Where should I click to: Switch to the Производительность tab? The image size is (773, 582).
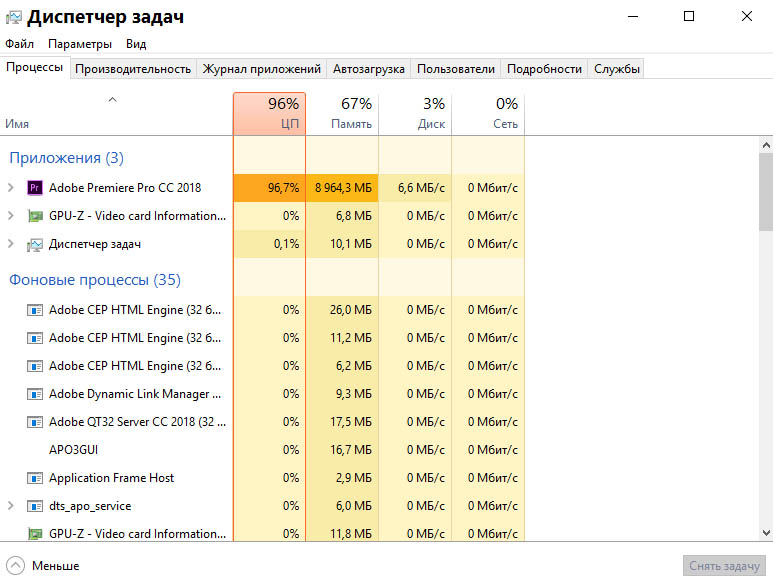point(133,69)
